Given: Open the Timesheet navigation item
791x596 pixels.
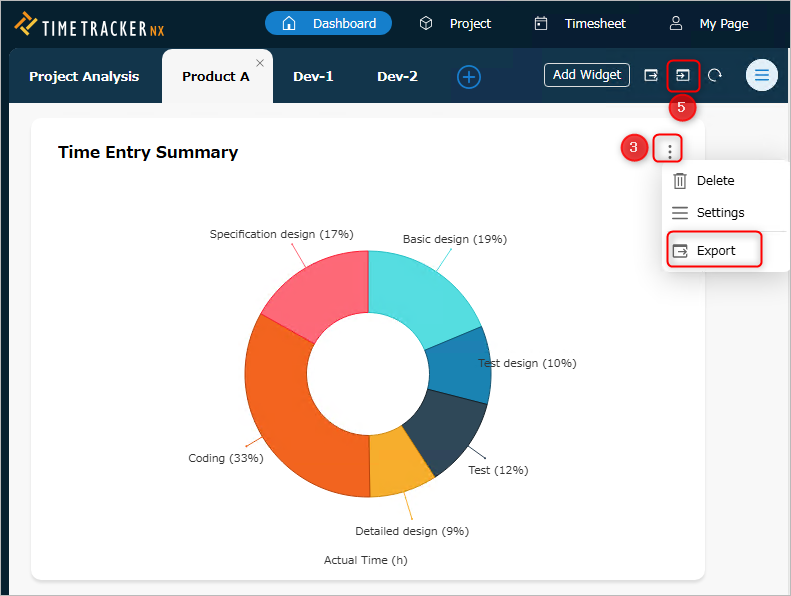Looking at the screenshot, I should pos(580,23).
